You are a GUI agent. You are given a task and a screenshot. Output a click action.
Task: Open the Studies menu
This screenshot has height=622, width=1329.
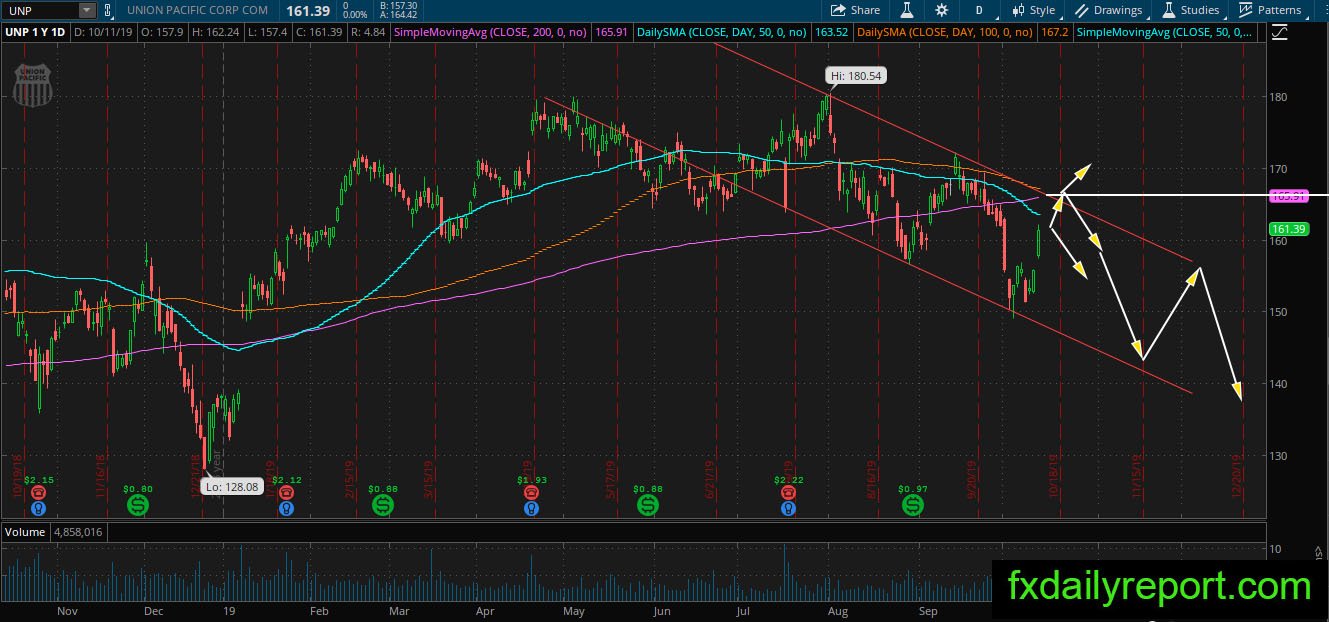1191,10
